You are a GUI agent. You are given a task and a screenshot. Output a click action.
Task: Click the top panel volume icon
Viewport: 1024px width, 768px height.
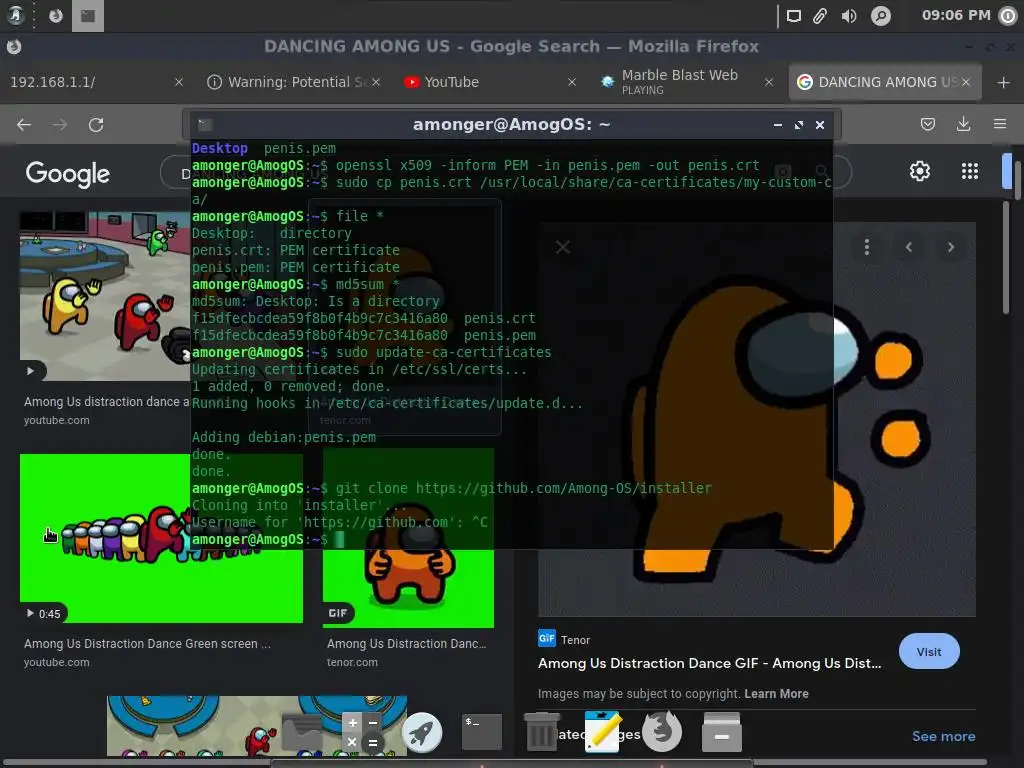tap(848, 16)
